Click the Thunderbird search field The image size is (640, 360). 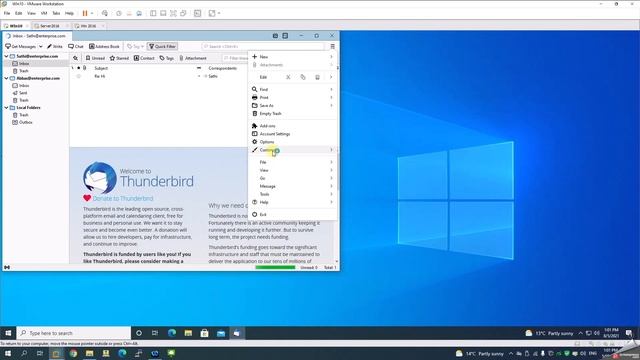[x=263, y=47]
